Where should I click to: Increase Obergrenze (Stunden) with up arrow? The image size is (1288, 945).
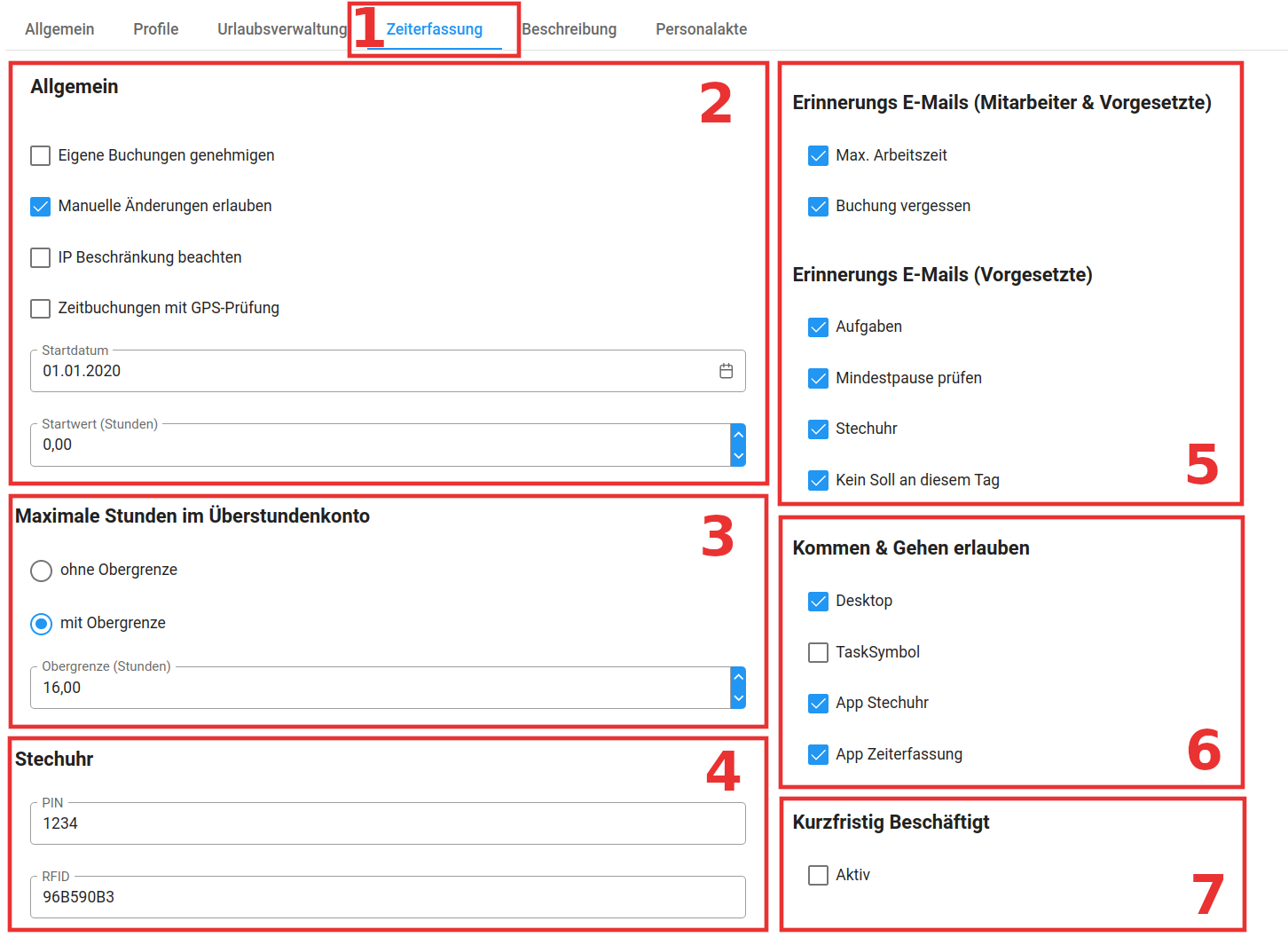point(738,678)
